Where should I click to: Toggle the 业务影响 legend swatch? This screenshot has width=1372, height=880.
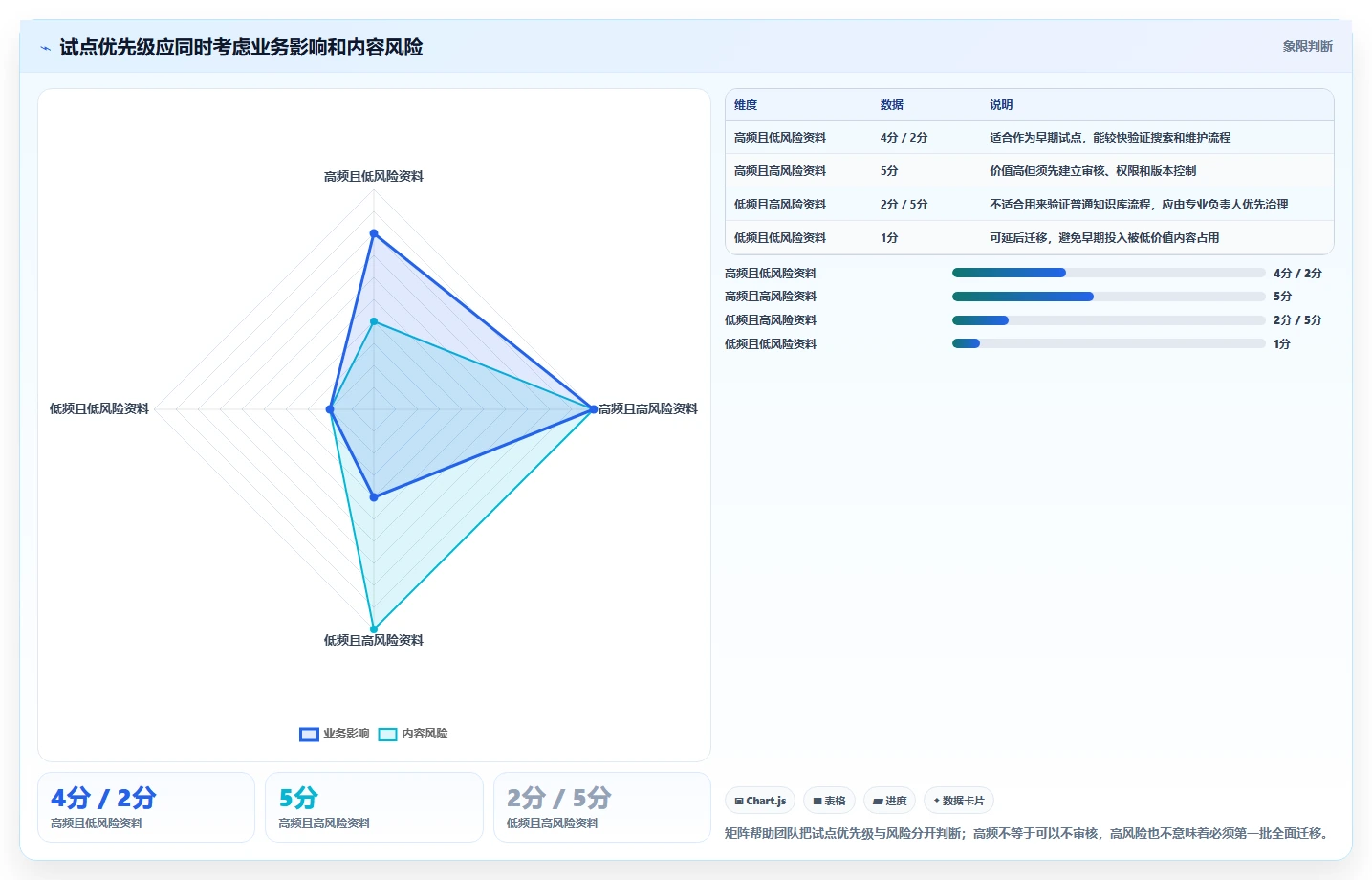coord(309,735)
